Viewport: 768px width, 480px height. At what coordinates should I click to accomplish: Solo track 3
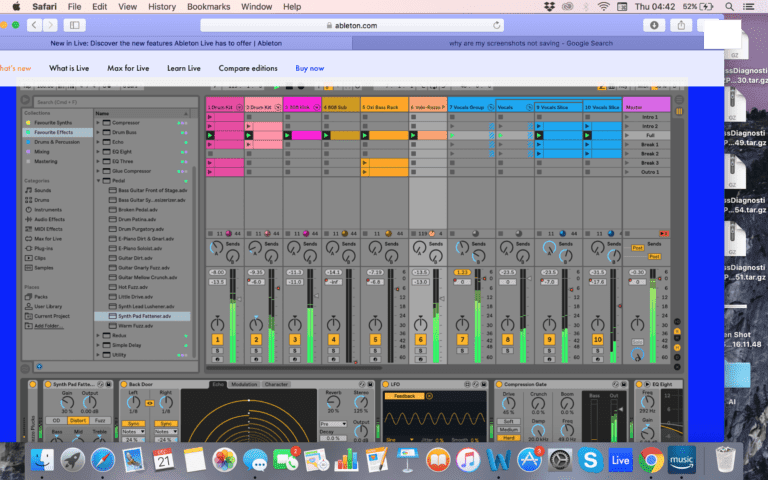pos(294,351)
